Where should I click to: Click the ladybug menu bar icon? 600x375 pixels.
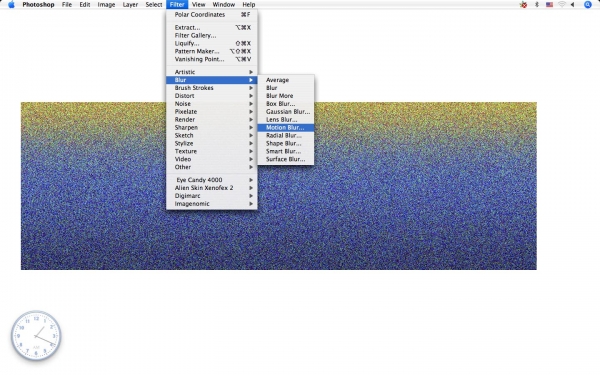pyautogui.click(x=523, y=5)
